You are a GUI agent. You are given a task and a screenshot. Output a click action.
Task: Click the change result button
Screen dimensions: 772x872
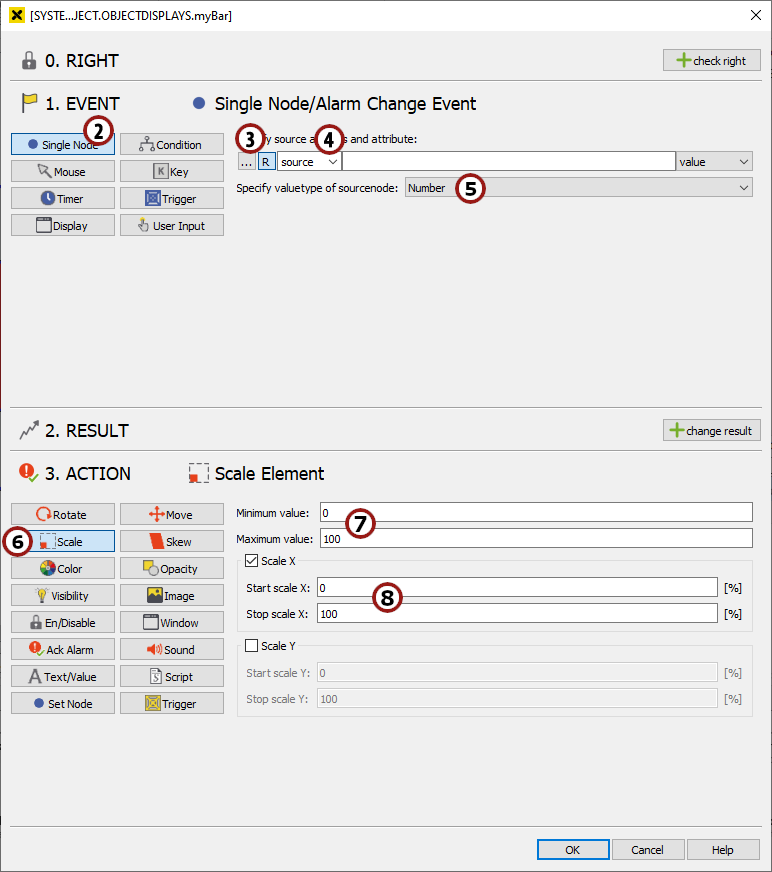711,431
